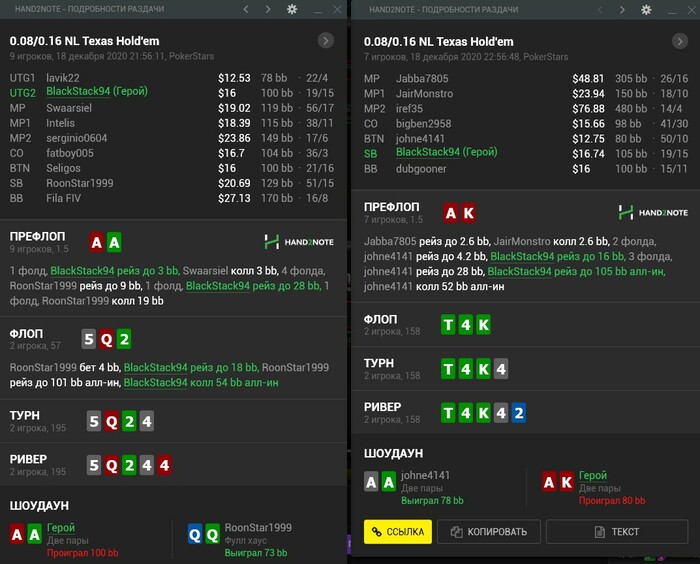
Task: Click the yellow ССЫЛКА button
Action: 398,531
